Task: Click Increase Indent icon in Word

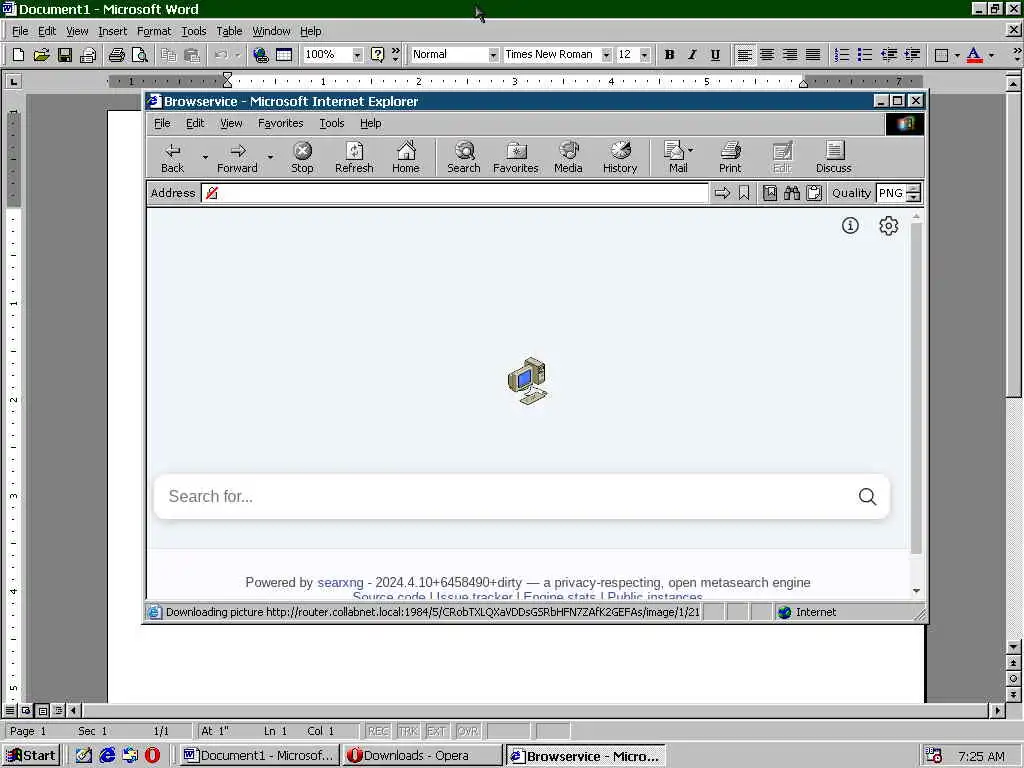Action: (x=912, y=55)
